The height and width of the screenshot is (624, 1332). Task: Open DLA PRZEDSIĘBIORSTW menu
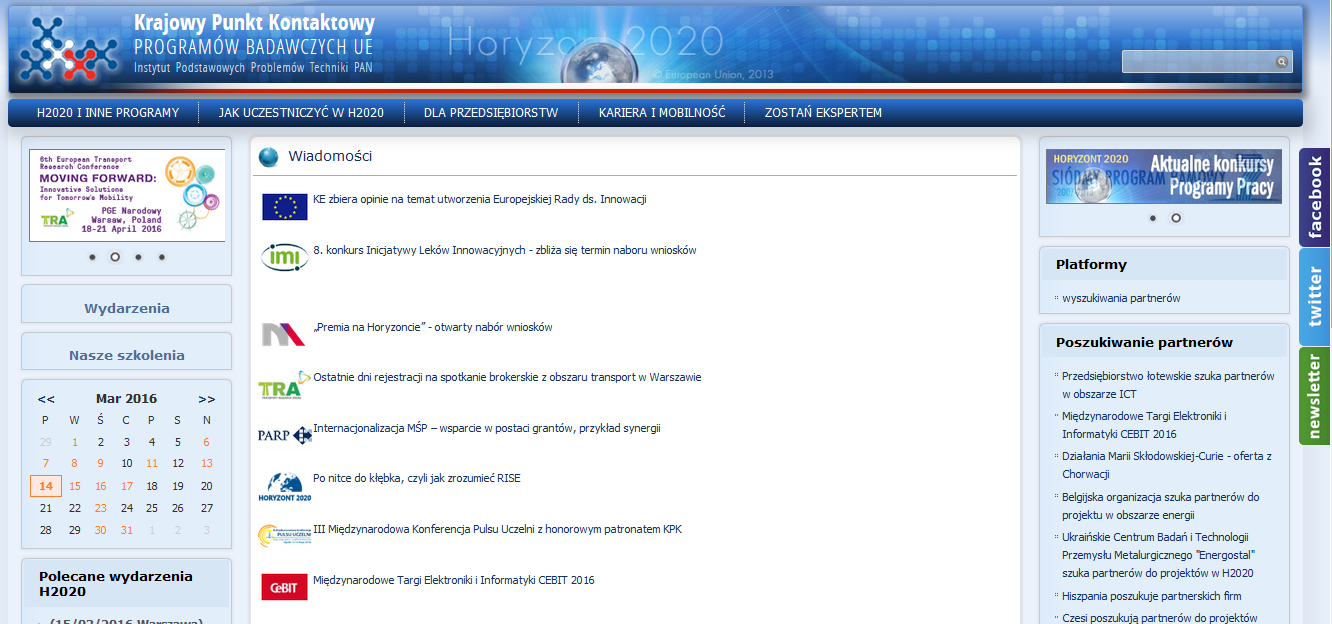tap(491, 113)
